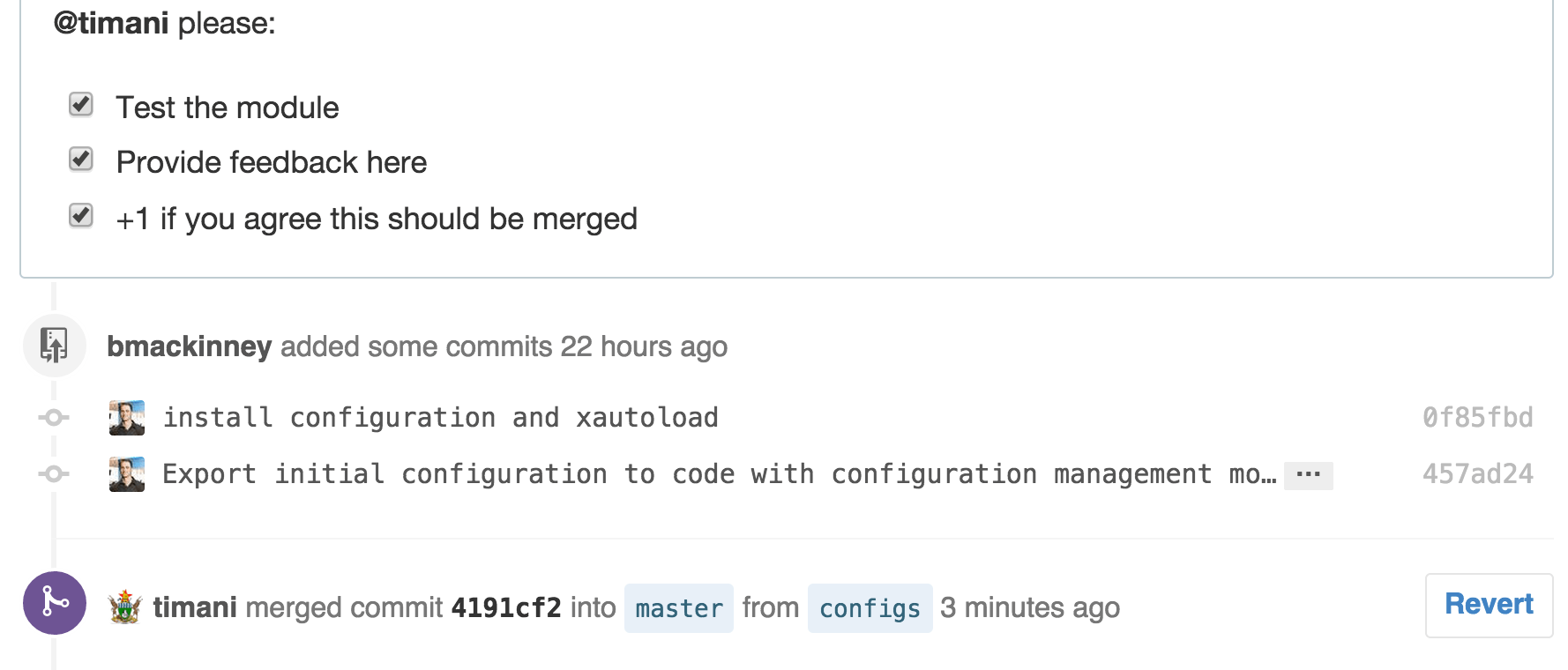Click the configs branch label
Screen dimensions: 1568x670
870,607
